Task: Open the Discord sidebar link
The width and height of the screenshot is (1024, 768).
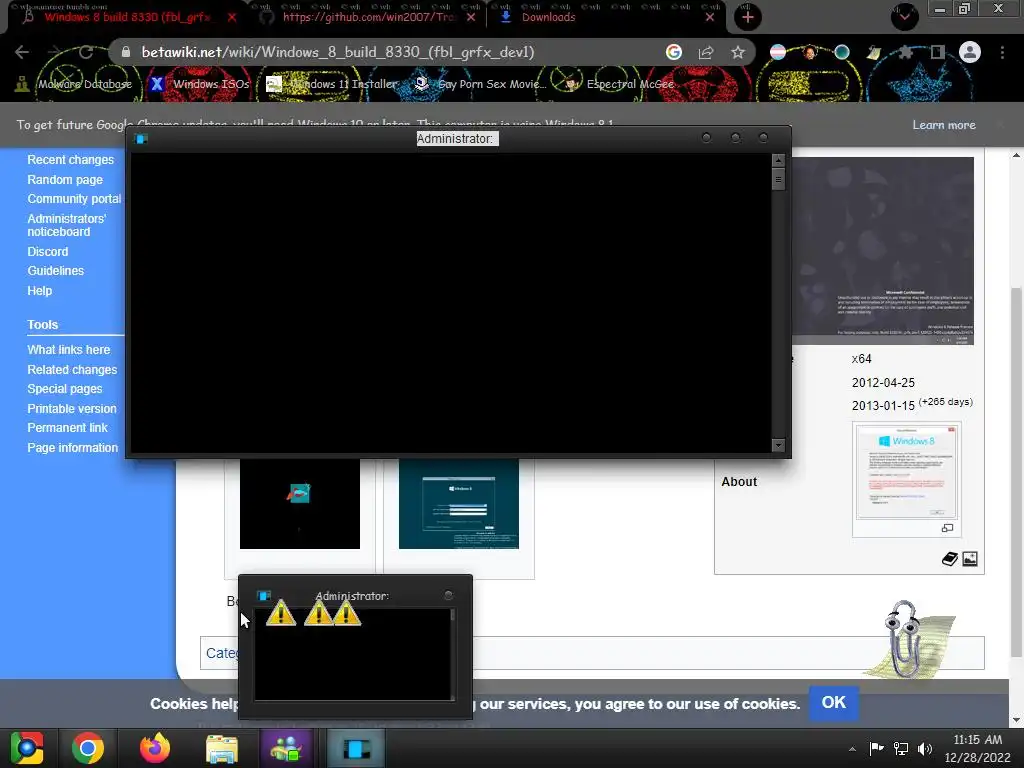Action: coord(48,251)
